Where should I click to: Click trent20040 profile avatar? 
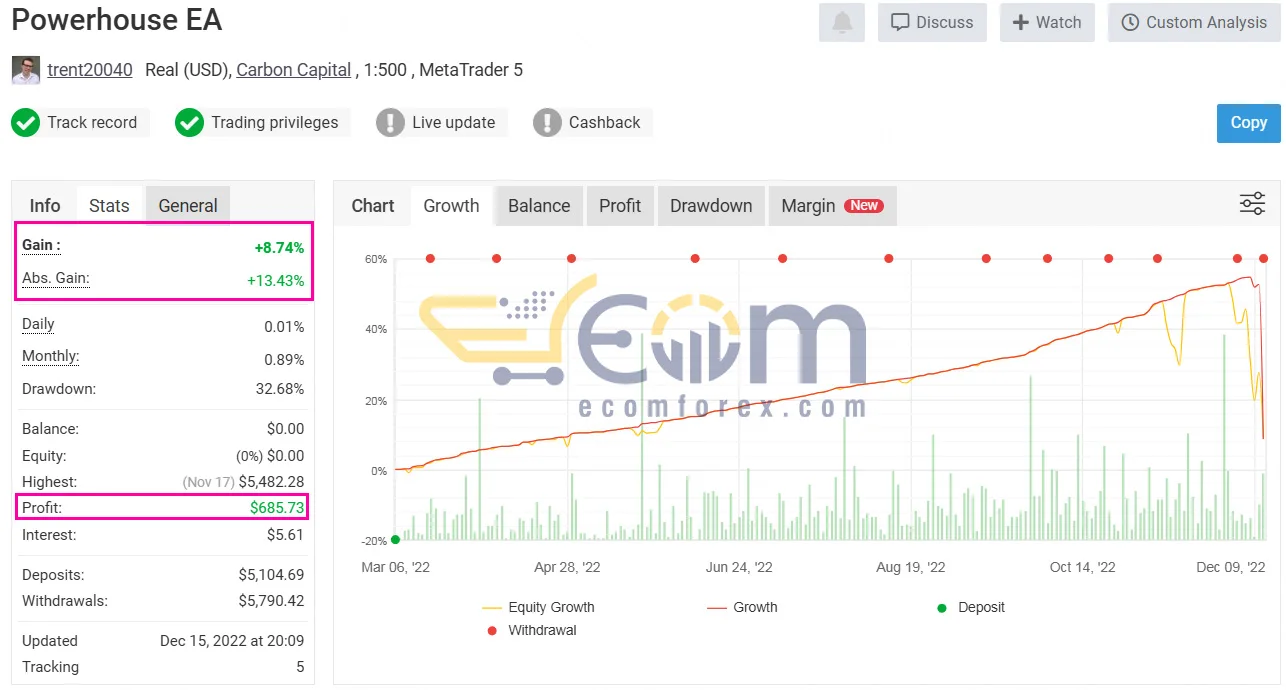(x=26, y=70)
